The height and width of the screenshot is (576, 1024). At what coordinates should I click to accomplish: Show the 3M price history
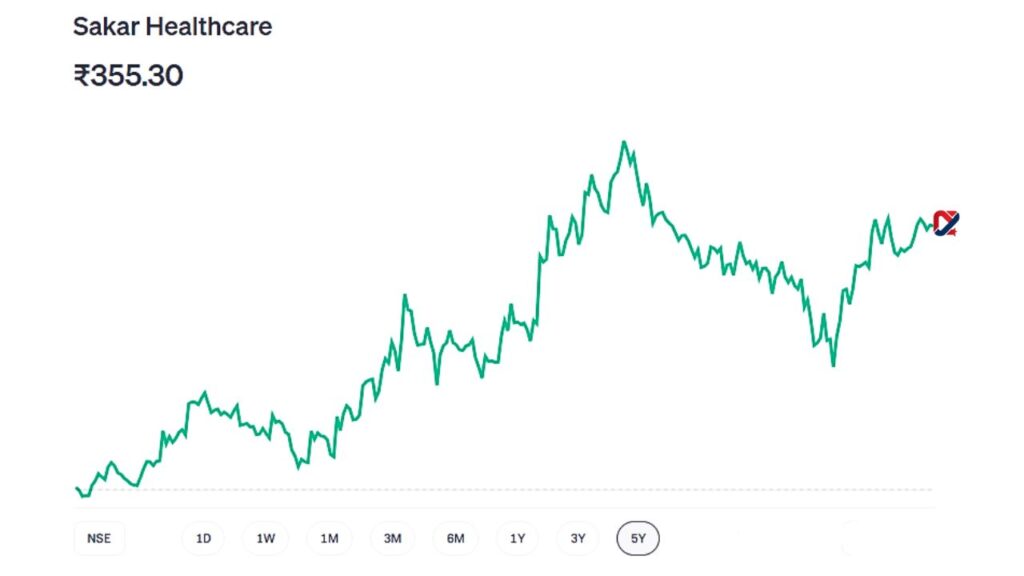(392, 539)
